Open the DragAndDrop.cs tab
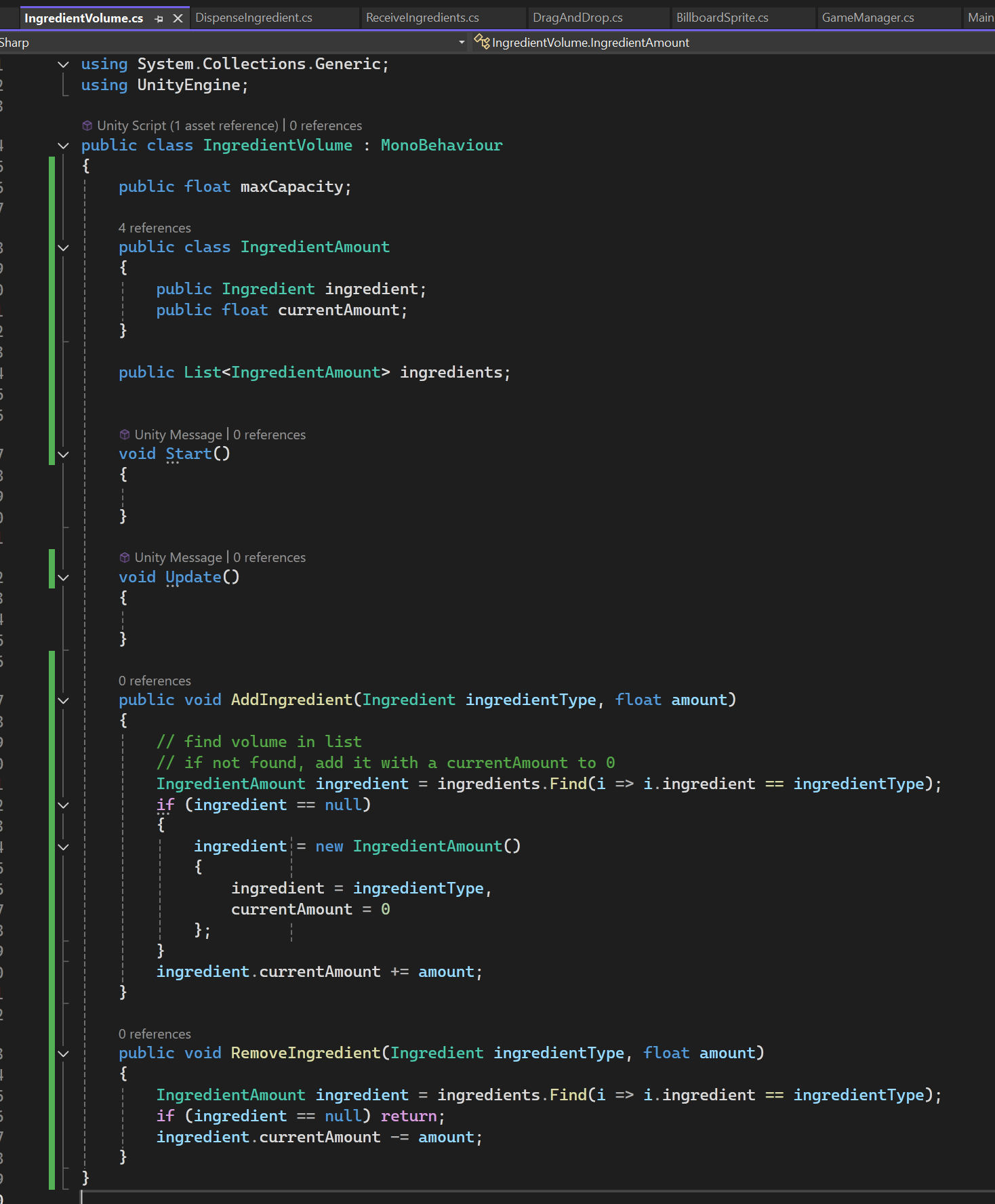 click(577, 18)
